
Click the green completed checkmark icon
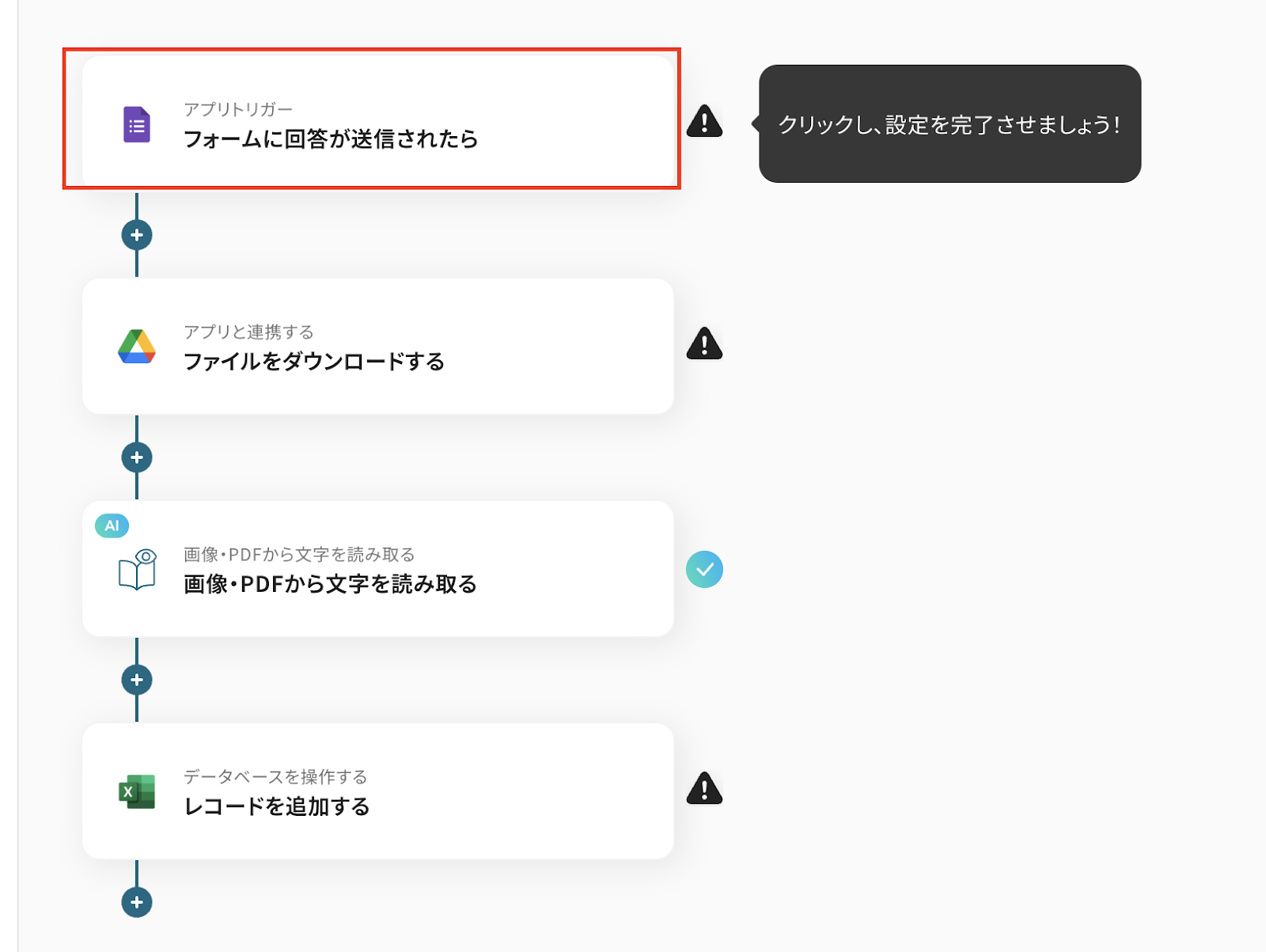click(704, 569)
